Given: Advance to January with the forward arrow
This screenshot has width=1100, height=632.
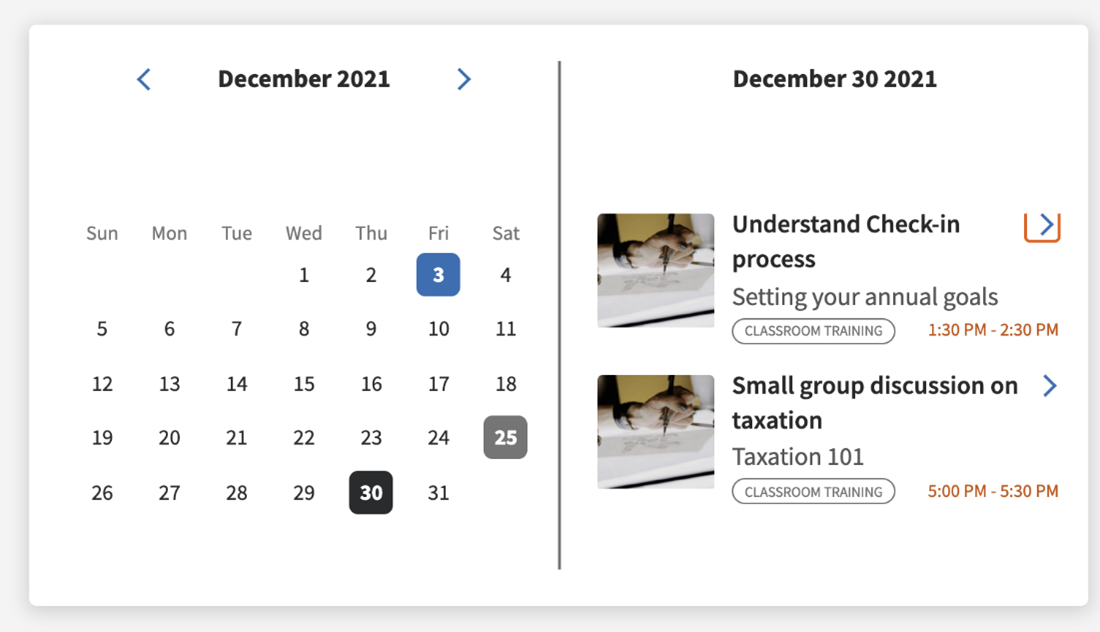Looking at the screenshot, I should pos(464,79).
